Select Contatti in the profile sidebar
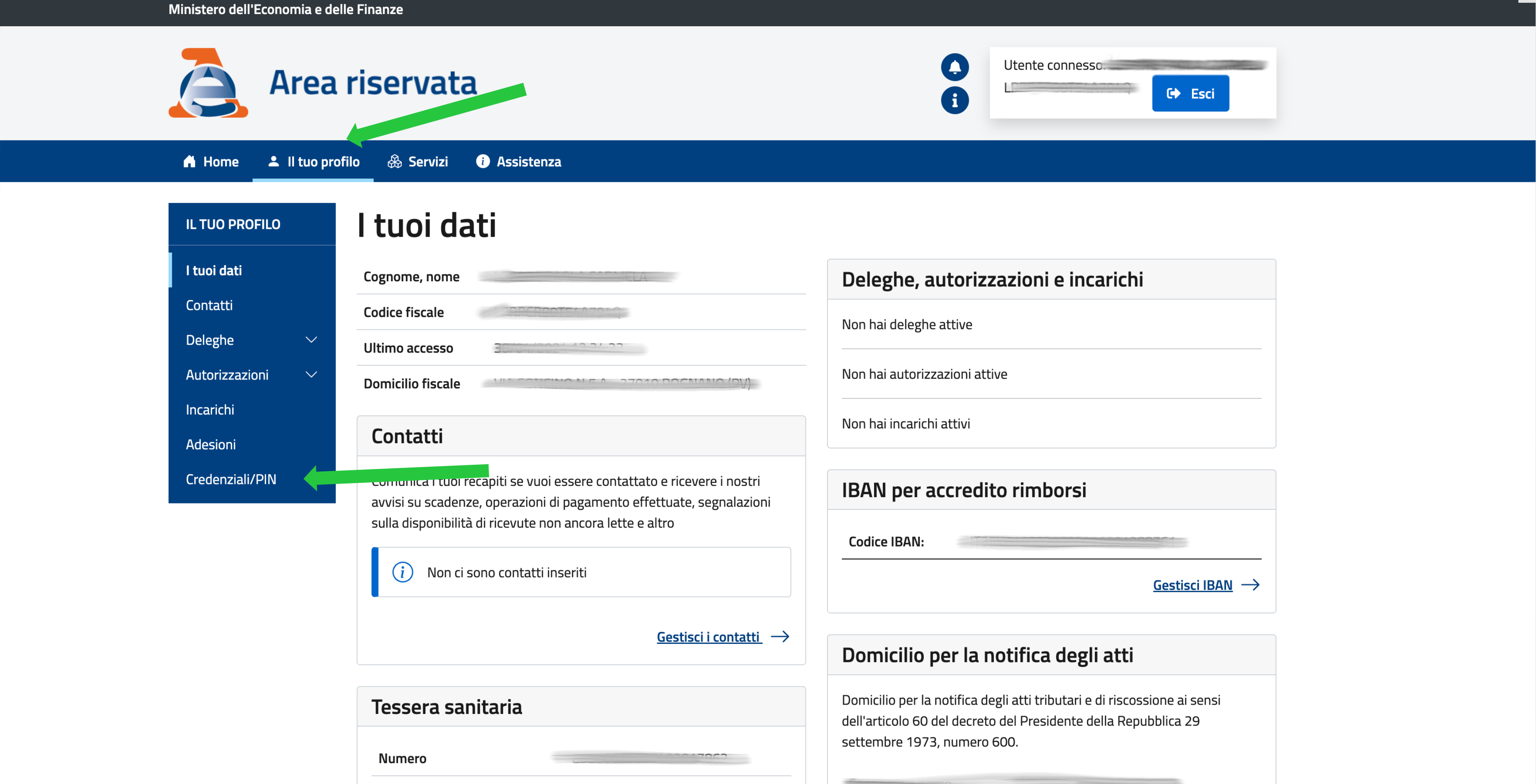This screenshot has width=1536, height=784. pos(209,306)
